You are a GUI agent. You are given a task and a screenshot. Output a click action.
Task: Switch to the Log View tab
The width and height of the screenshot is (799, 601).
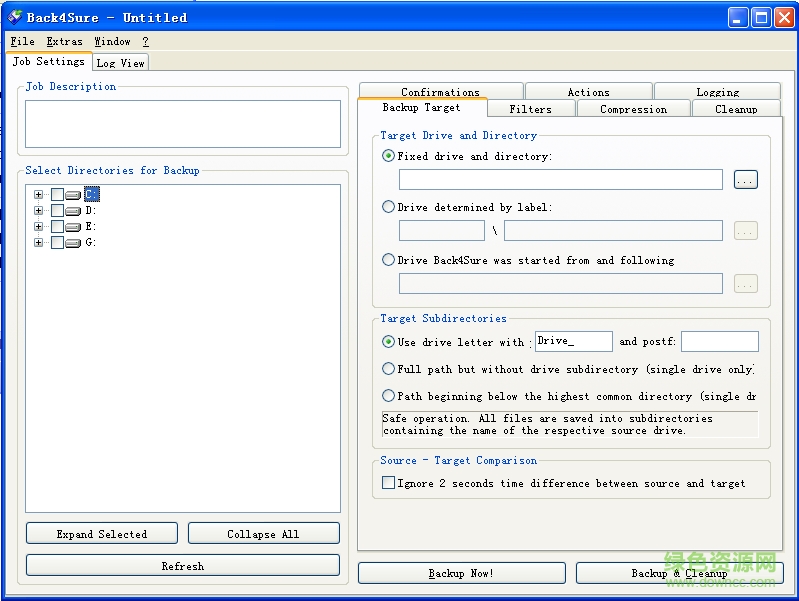click(x=120, y=63)
